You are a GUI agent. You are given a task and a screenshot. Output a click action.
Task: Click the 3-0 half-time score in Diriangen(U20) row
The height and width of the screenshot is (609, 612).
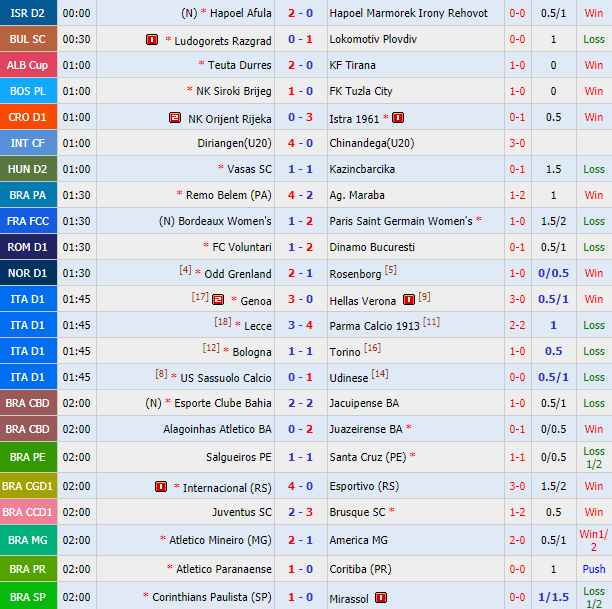[x=517, y=143]
